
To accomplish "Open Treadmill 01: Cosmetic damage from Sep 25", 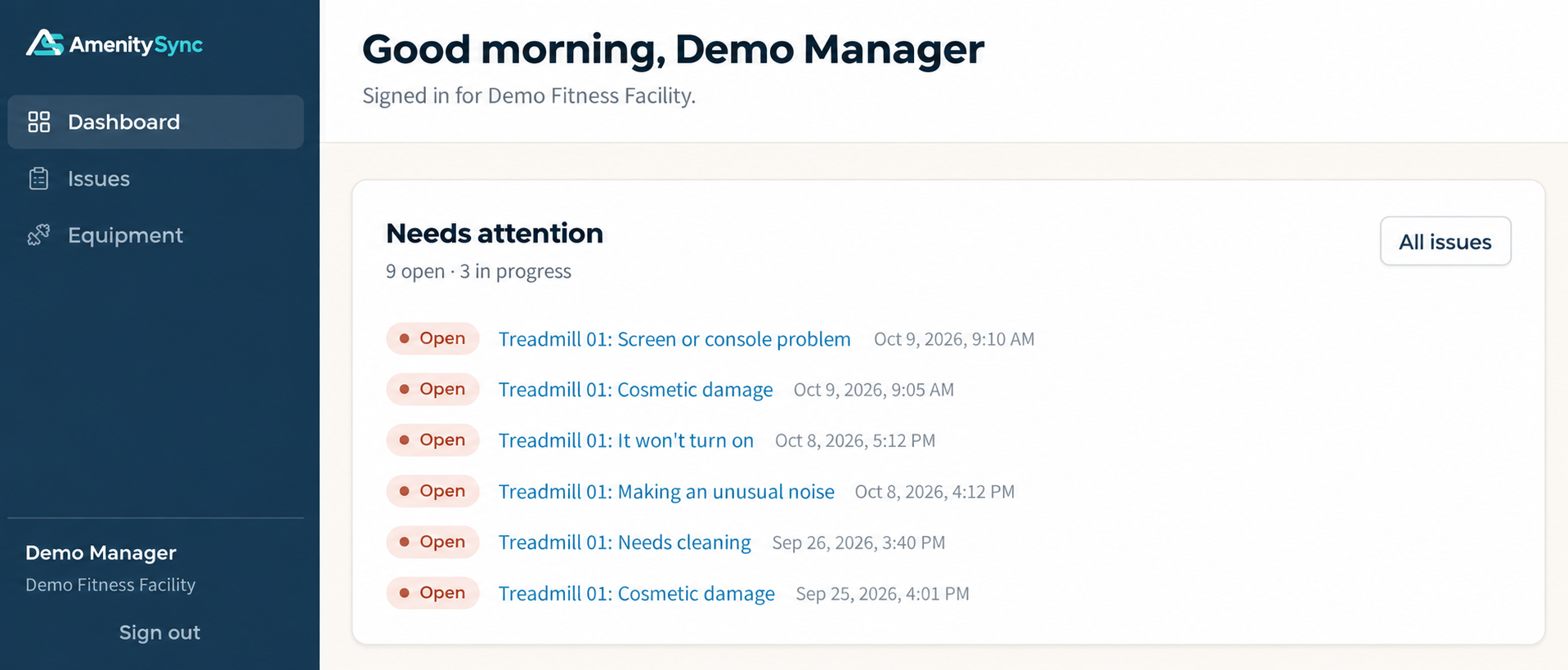I will pyautogui.click(x=637, y=593).
